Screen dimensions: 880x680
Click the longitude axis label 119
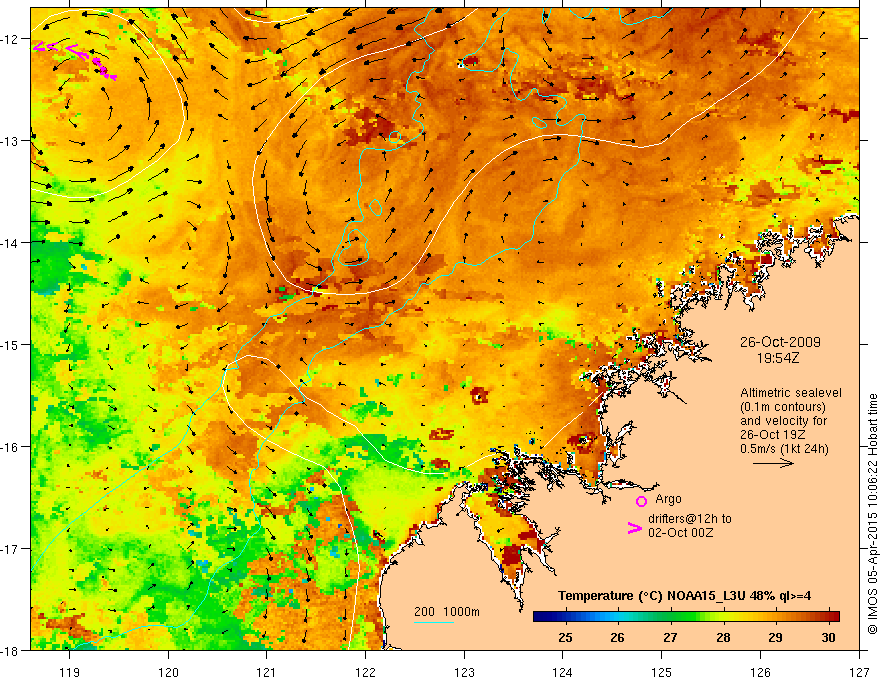pyautogui.click(x=70, y=672)
